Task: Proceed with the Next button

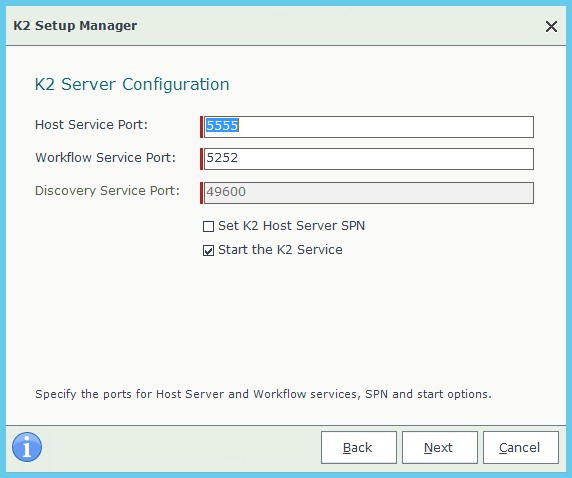Action: pyautogui.click(x=440, y=447)
